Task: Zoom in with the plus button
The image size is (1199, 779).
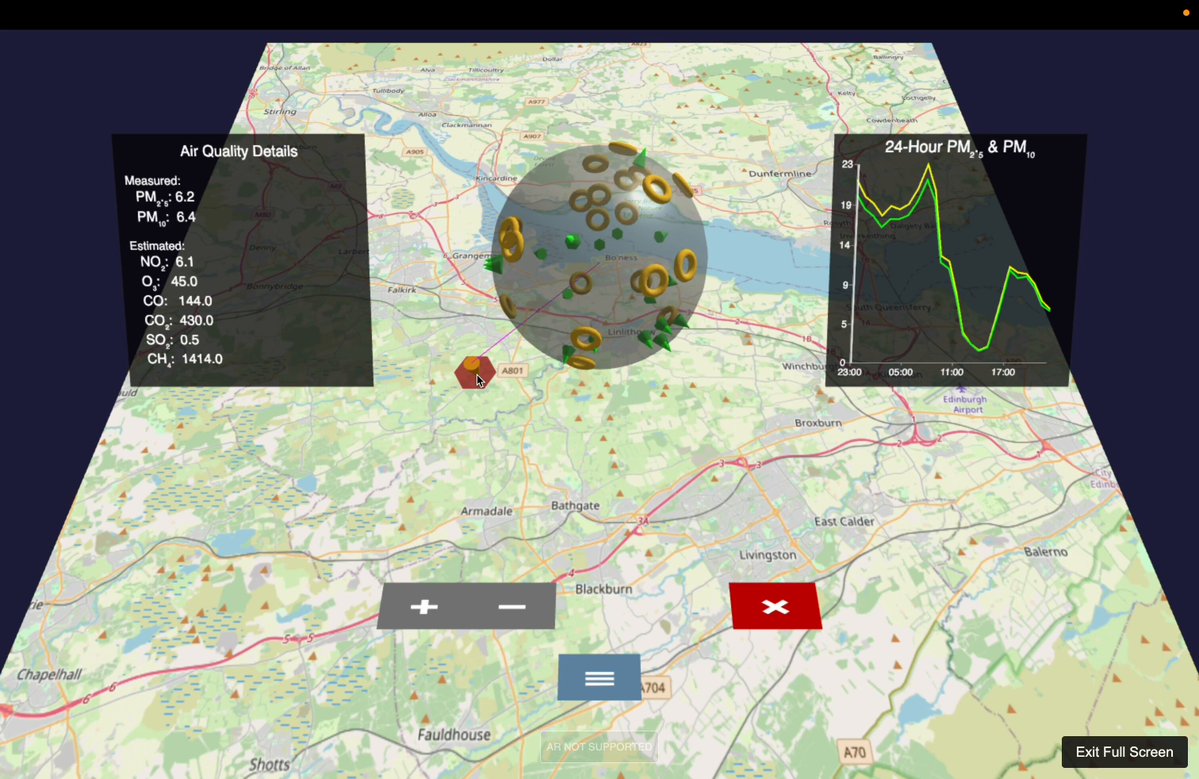Action: 424,607
